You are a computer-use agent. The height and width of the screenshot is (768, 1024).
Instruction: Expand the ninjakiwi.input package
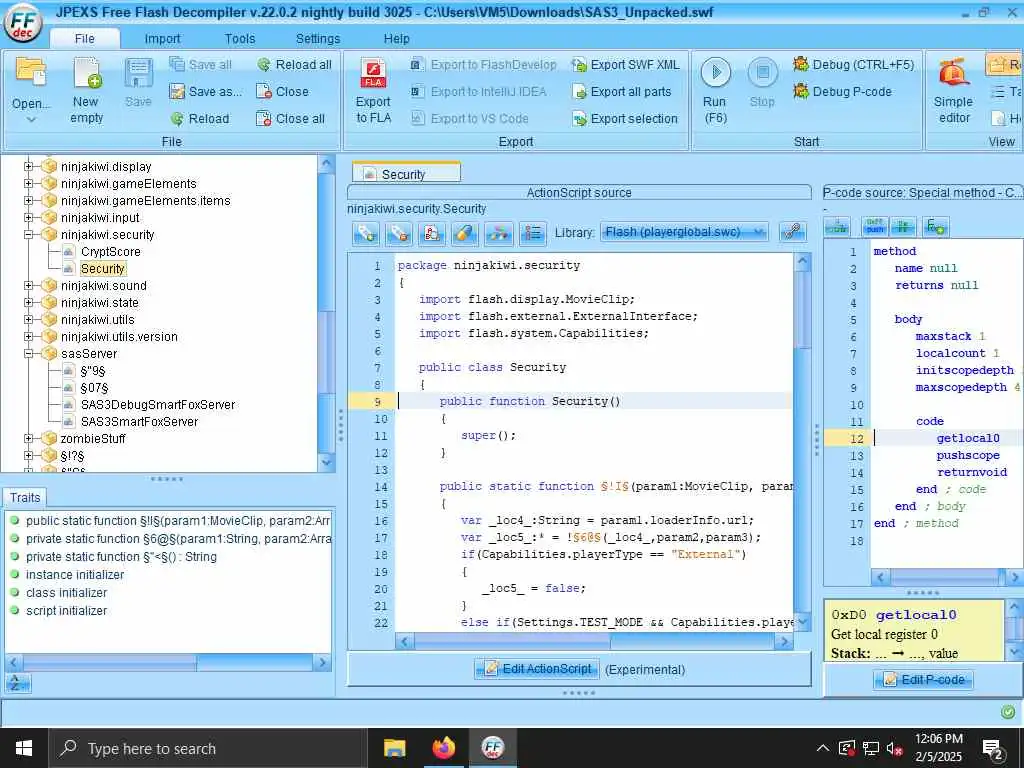click(28, 217)
